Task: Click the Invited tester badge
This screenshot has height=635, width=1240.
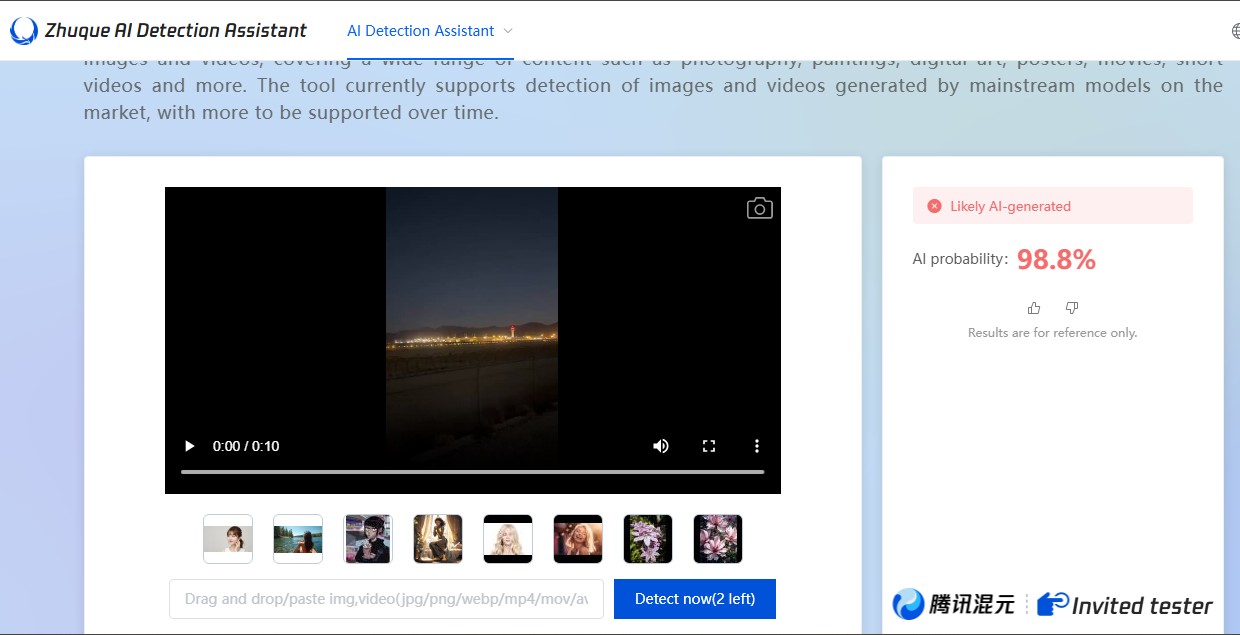Action: coord(1125,604)
